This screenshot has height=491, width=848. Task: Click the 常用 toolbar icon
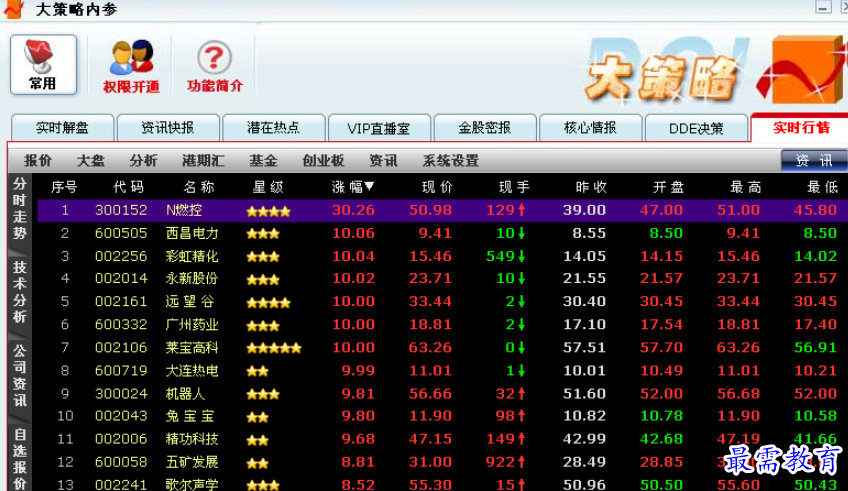[x=43, y=64]
